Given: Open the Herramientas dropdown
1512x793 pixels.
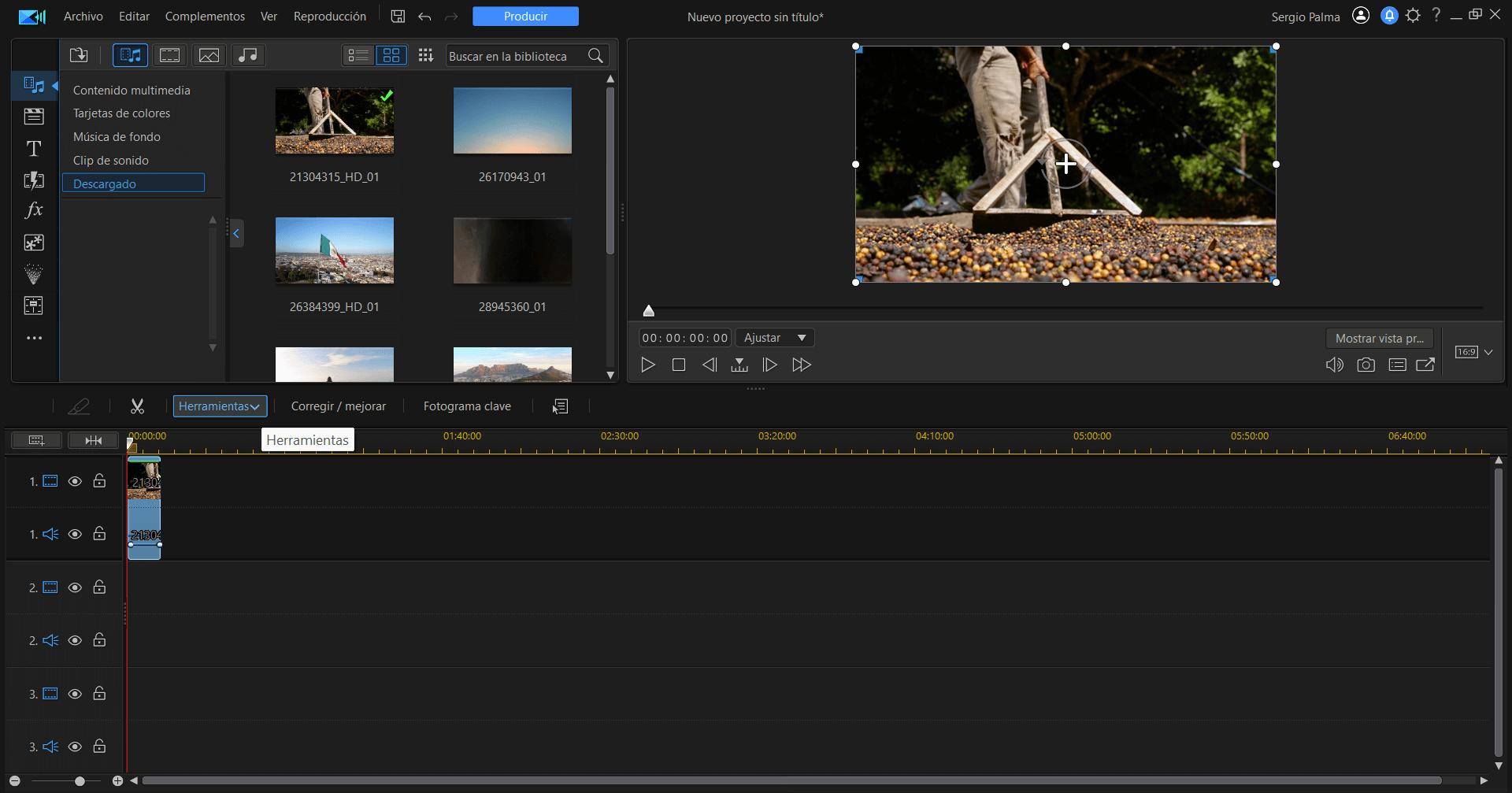Looking at the screenshot, I should click(220, 406).
